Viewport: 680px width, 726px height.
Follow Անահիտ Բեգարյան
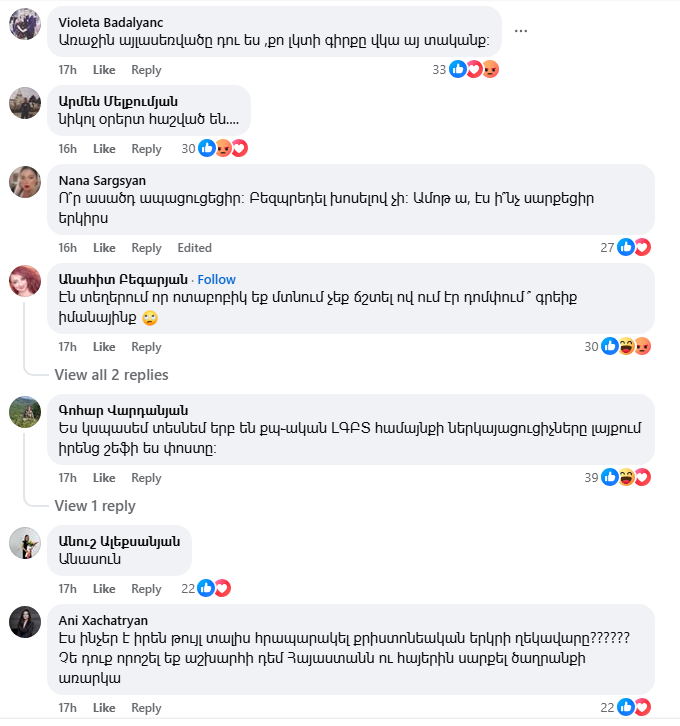(x=216, y=279)
